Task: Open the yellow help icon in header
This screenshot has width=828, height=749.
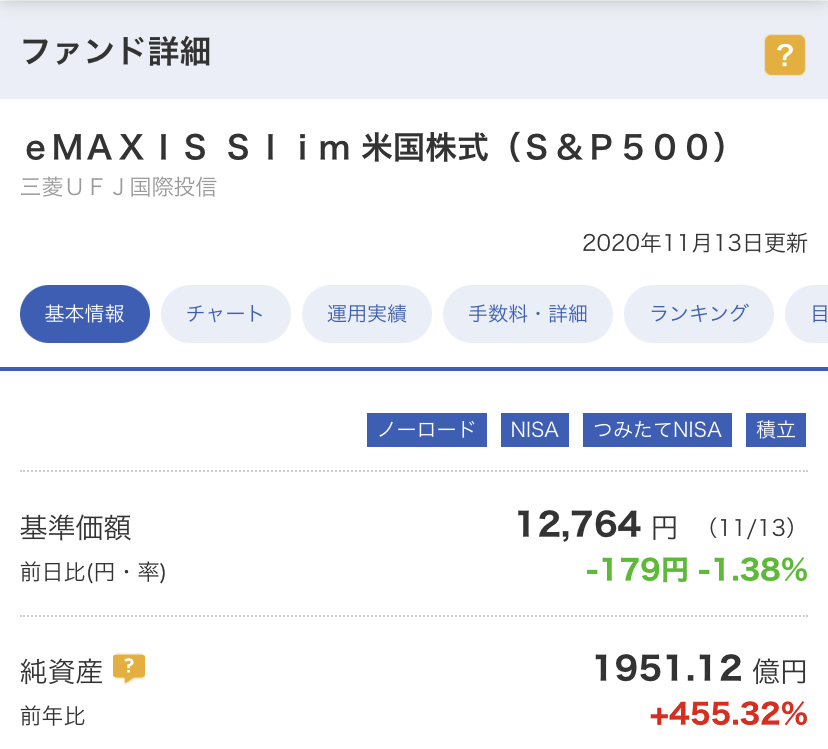Action: pyautogui.click(x=785, y=55)
